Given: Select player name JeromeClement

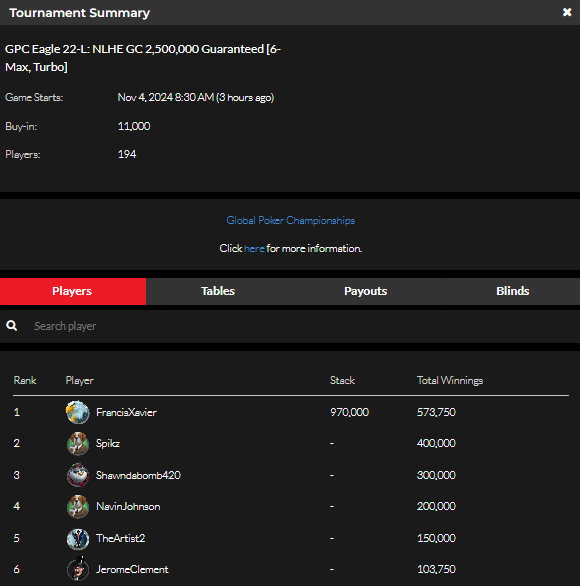Looking at the screenshot, I should pos(132,569).
